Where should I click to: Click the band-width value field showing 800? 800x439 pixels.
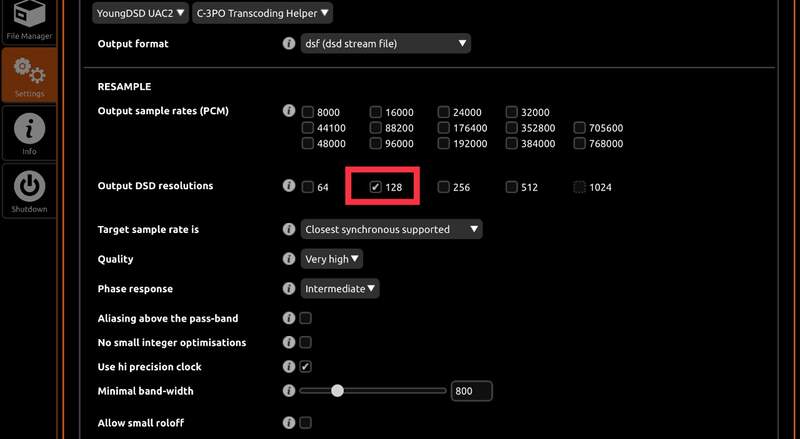[471, 391]
